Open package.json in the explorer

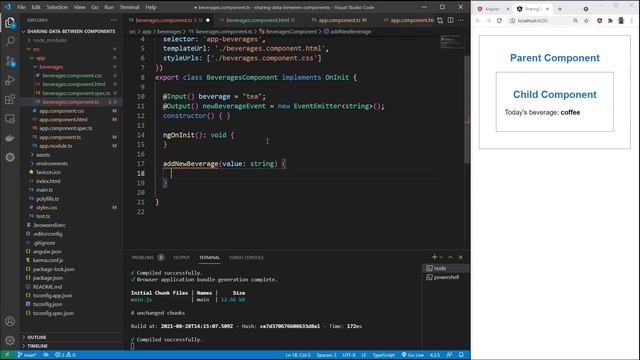(x=48, y=278)
